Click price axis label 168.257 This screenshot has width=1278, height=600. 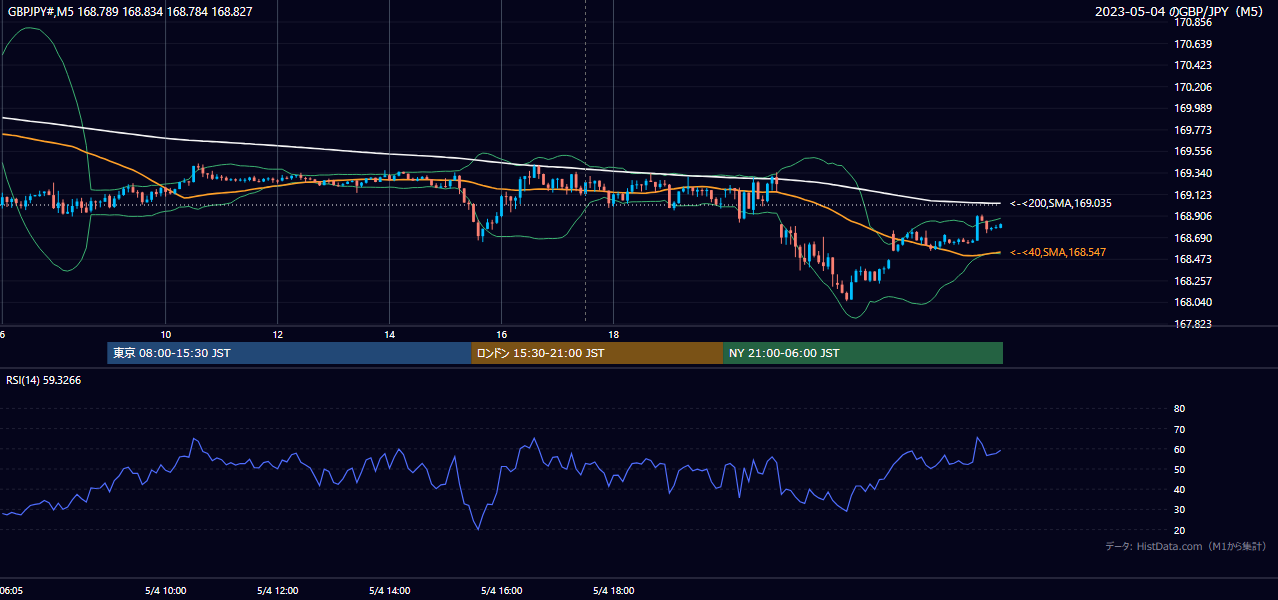pos(1193,281)
